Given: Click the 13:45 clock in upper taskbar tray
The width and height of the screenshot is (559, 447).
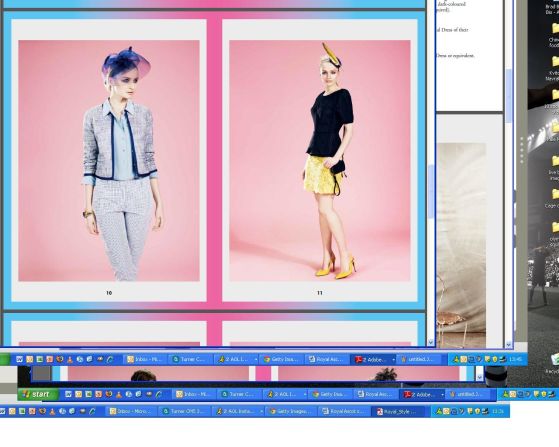Looking at the screenshot, I should [x=515, y=359].
